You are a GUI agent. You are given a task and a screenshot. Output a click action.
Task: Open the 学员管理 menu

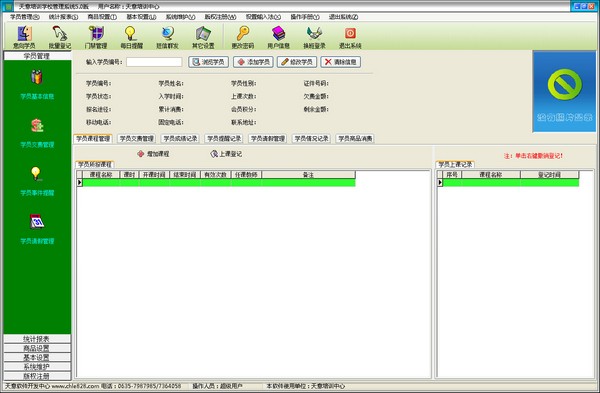point(24,17)
